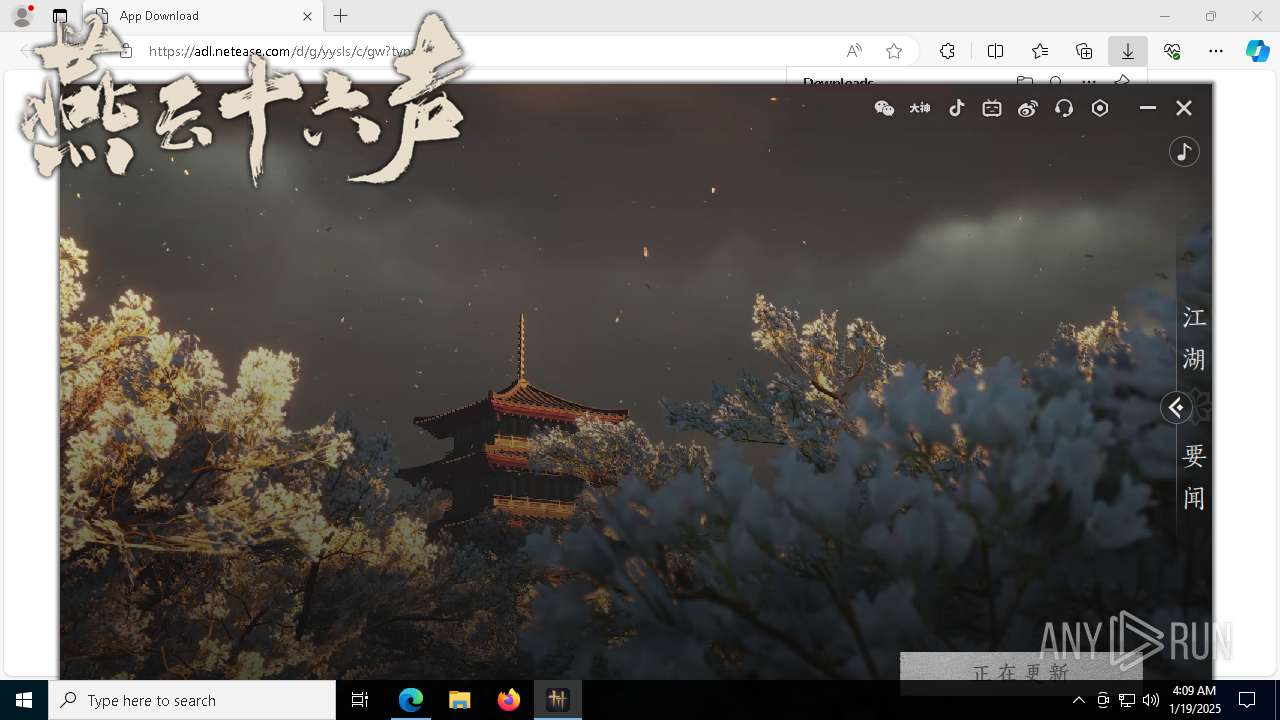Toggle Edge Downloads toolbar button
Viewport: 1280px width, 720px height.
point(1128,51)
